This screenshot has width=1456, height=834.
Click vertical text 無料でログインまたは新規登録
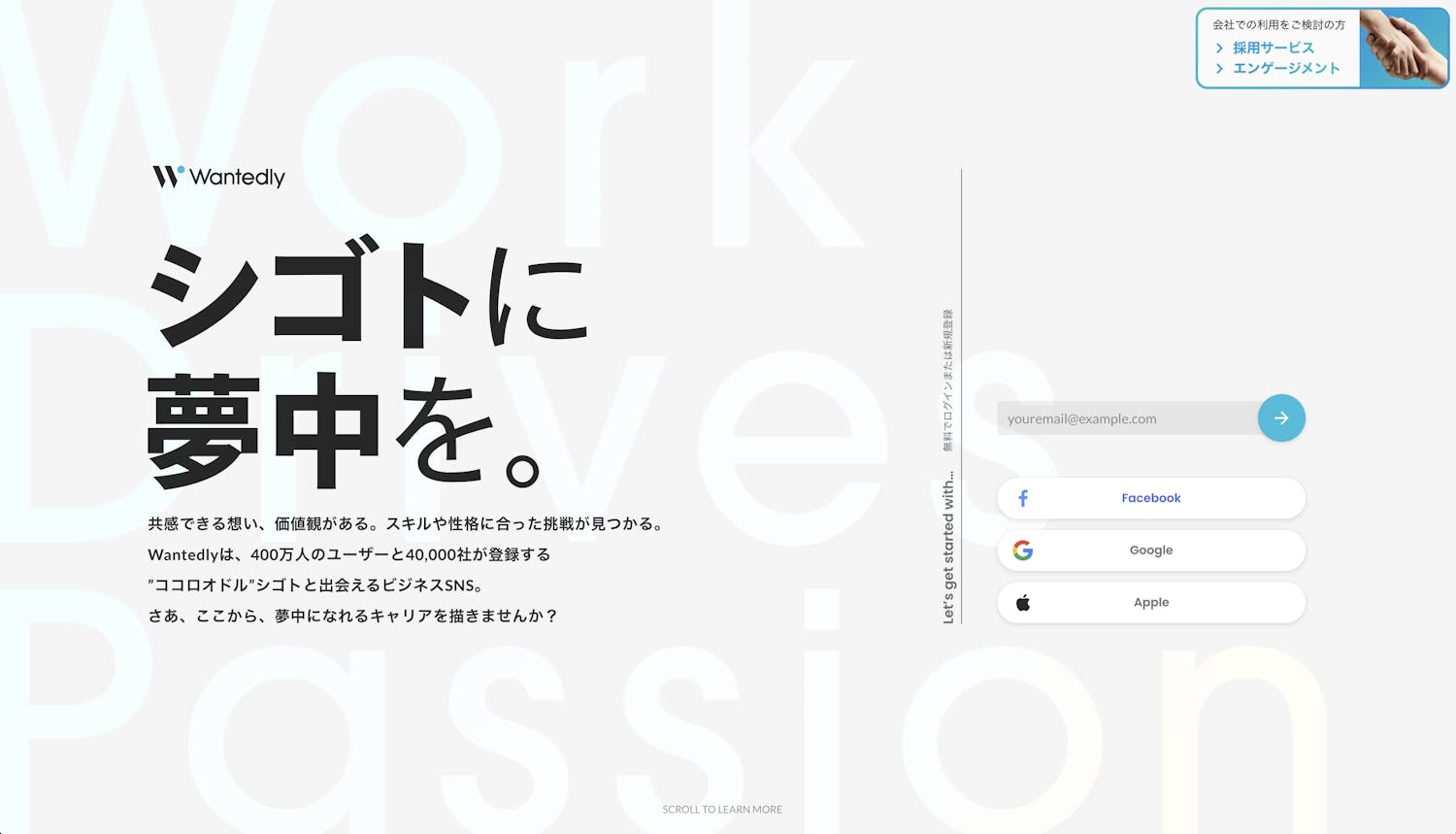(947, 380)
